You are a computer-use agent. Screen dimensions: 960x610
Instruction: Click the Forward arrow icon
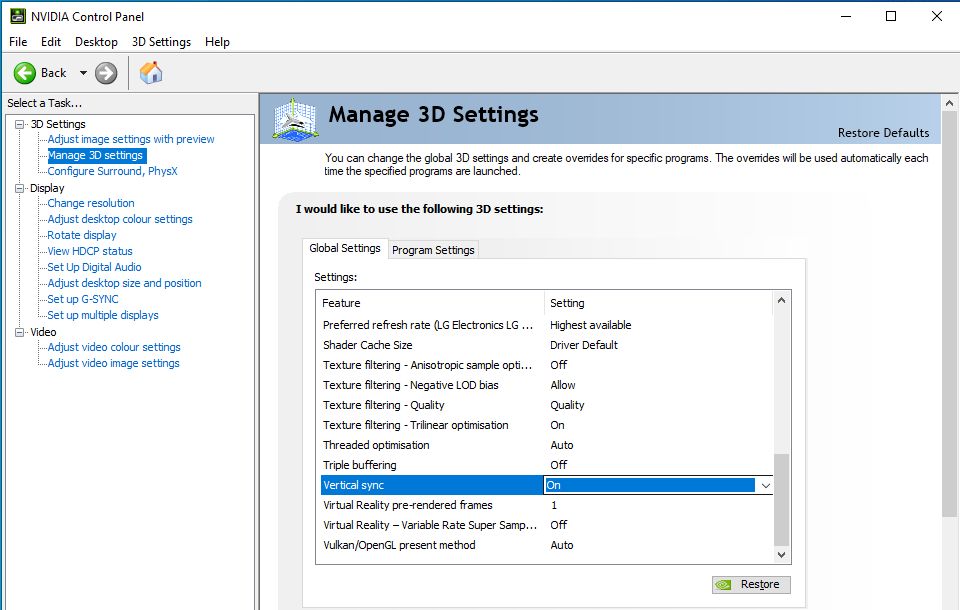(106, 73)
